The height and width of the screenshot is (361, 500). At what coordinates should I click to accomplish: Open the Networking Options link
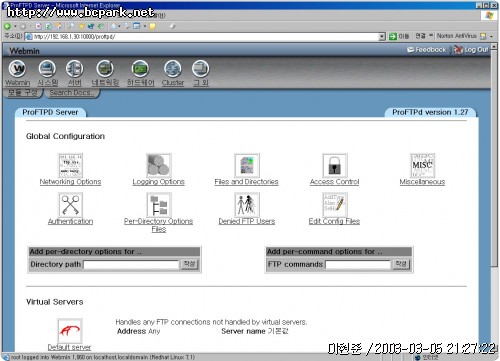(70, 182)
